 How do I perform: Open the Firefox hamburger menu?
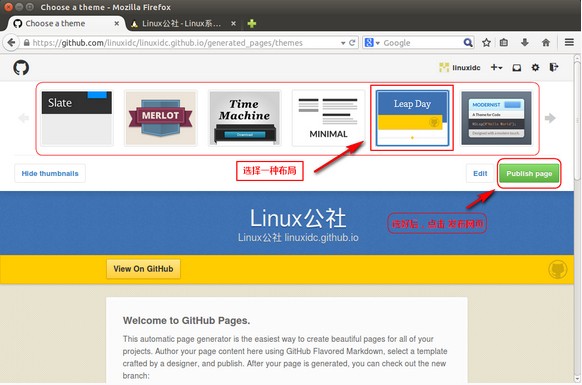[569, 42]
